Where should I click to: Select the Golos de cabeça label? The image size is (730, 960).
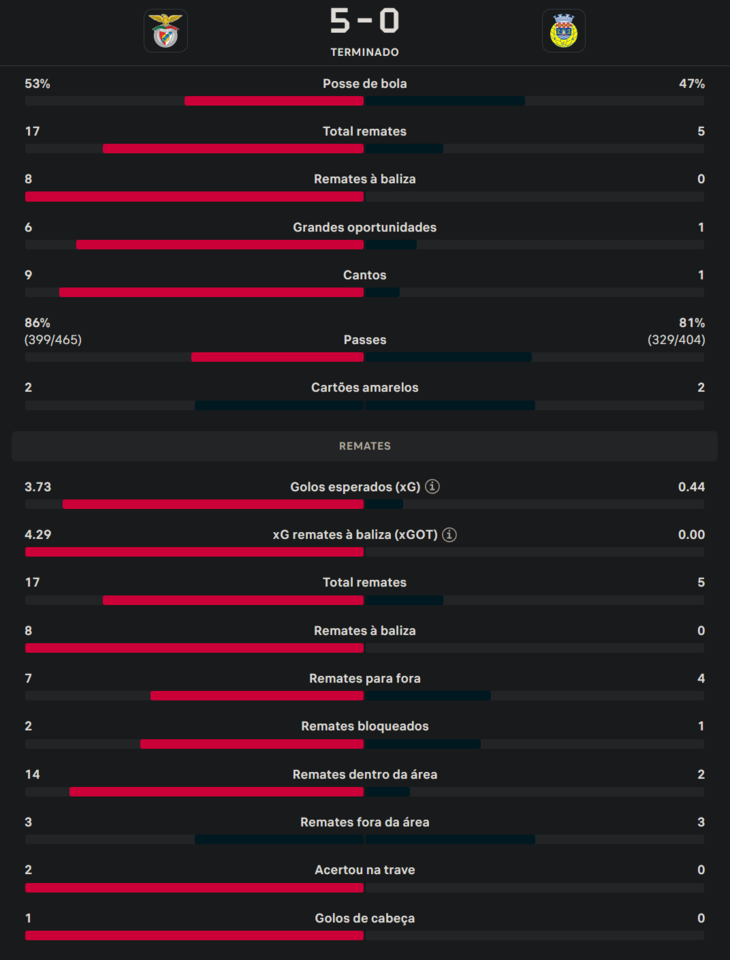(x=365, y=918)
